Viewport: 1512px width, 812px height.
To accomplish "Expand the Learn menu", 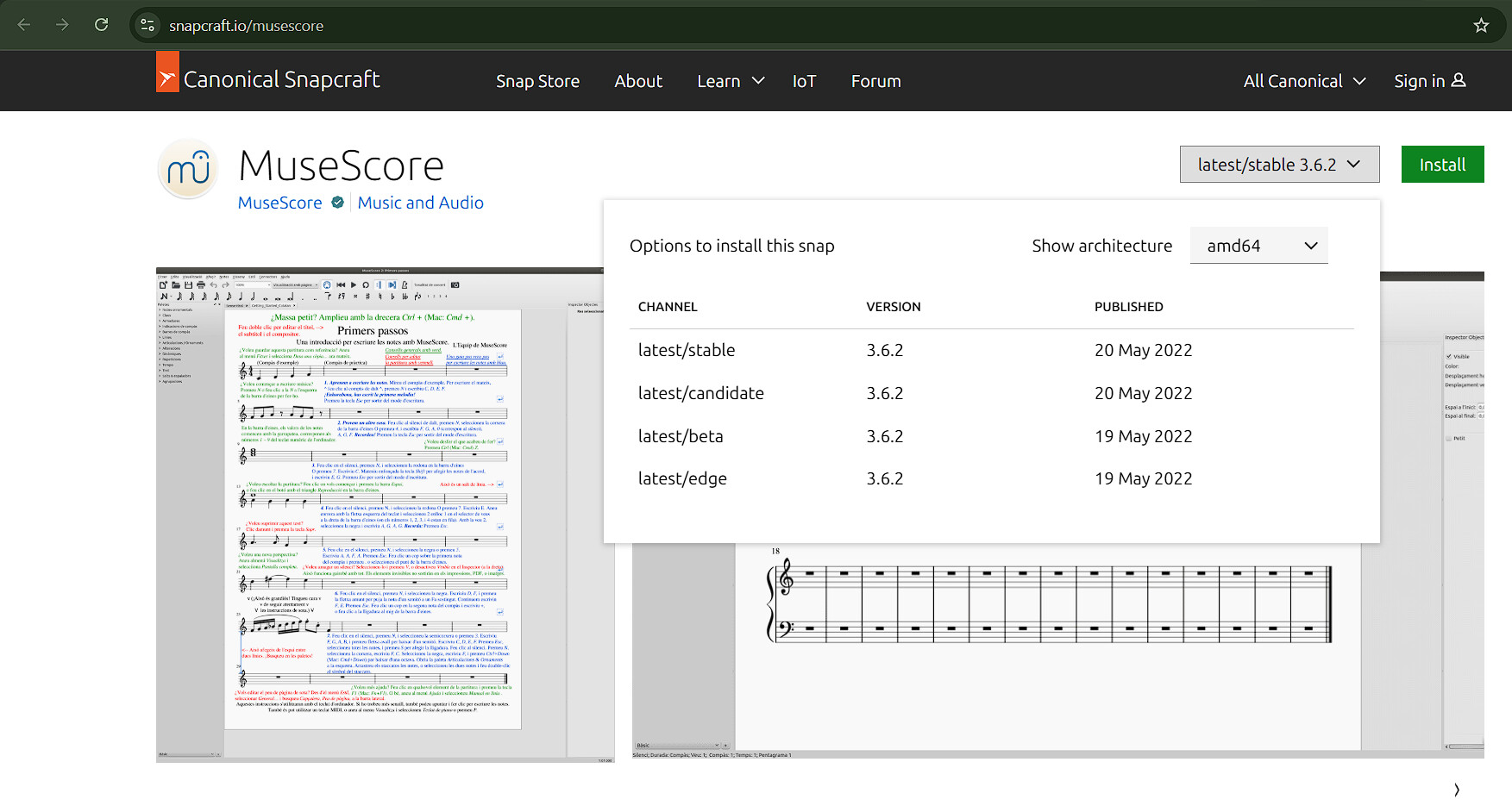I will click(730, 81).
